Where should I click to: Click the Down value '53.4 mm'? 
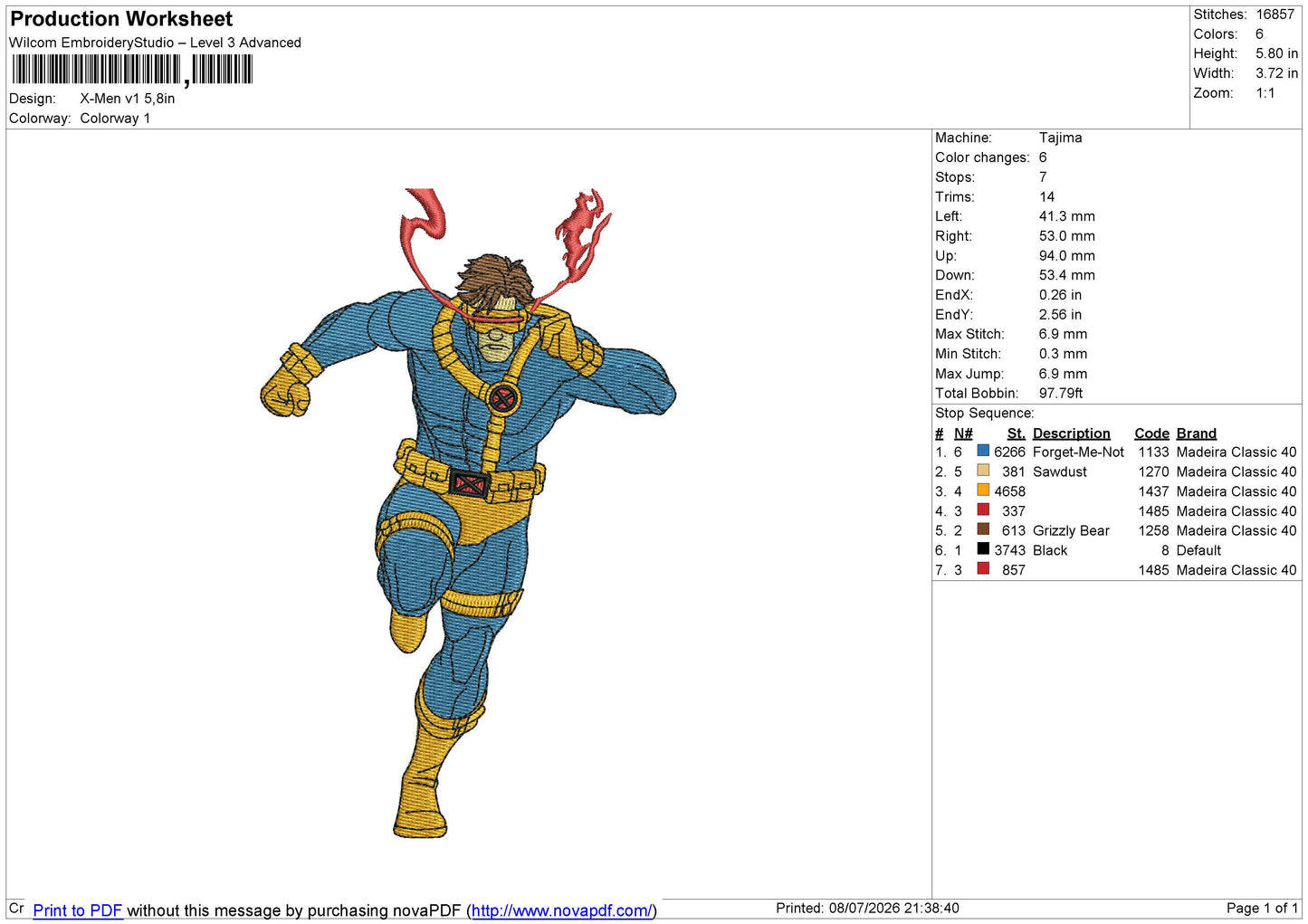tap(1067, 275)
